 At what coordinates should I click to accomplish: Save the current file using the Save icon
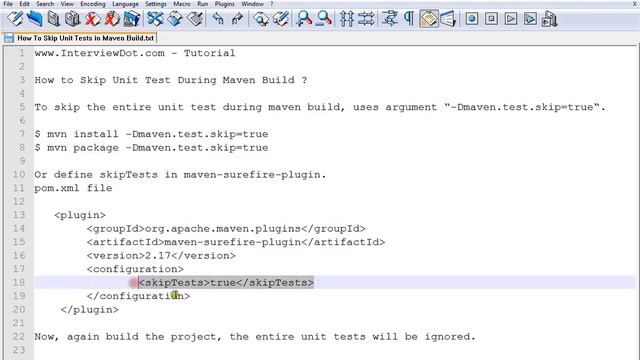tap(53, 19)
